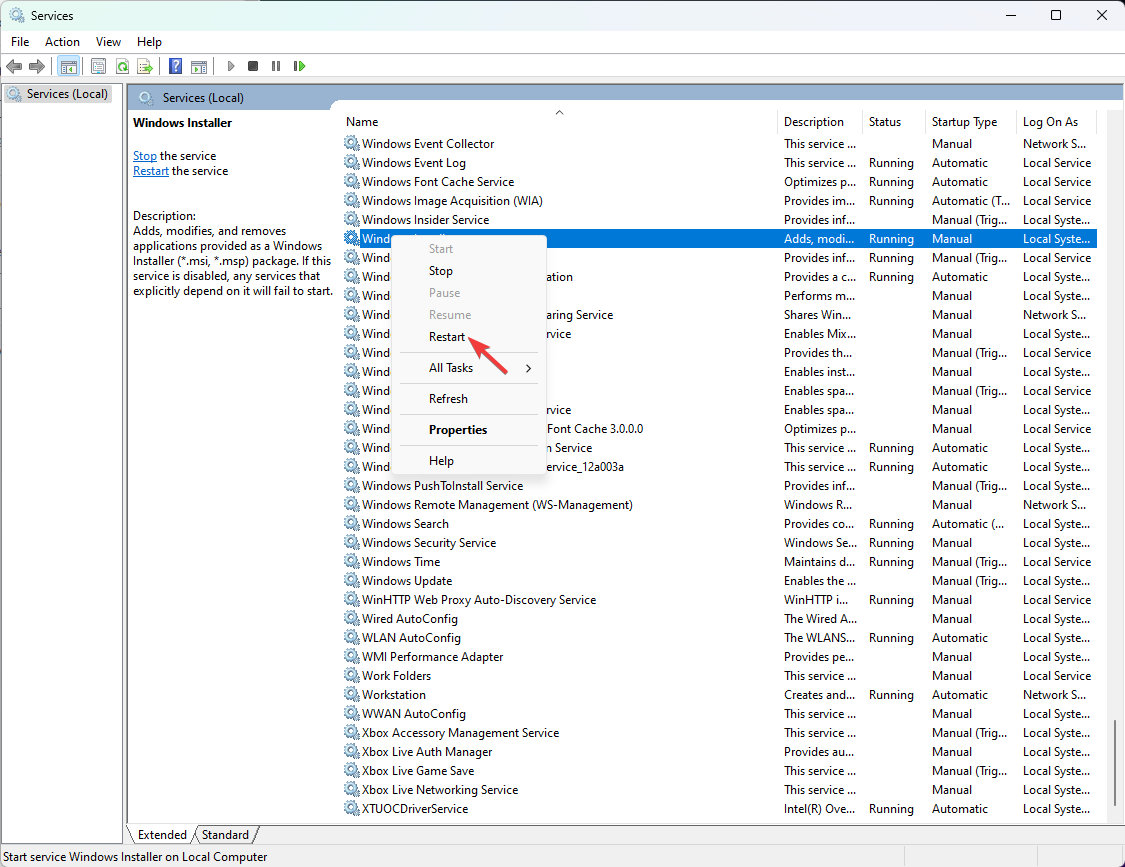1125x867 pixels.
Task: Open the Action menu
Action: point(62,42)
